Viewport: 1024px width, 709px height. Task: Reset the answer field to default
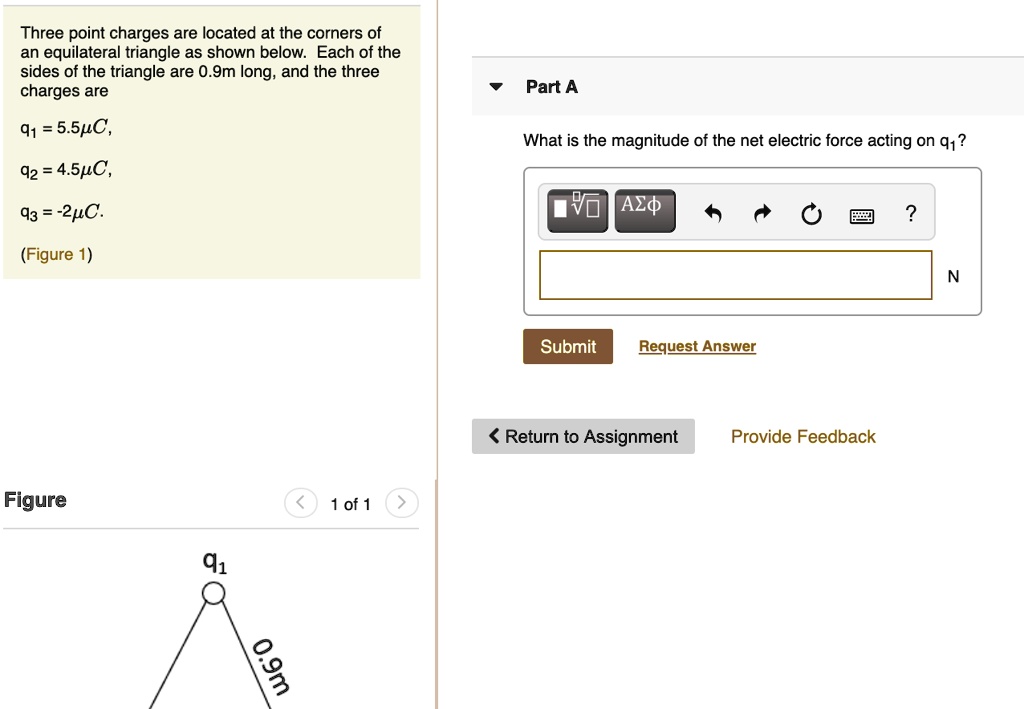pos(812,212)
